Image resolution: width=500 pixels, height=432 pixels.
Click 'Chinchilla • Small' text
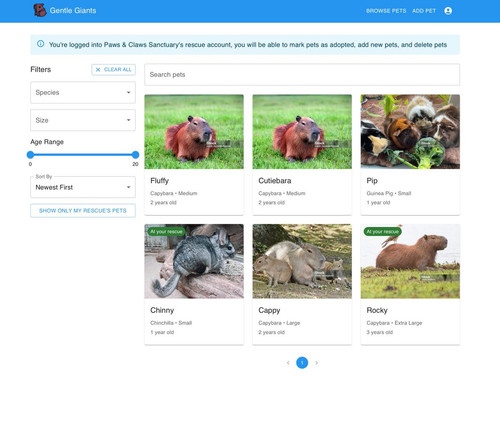click(171, 323)
